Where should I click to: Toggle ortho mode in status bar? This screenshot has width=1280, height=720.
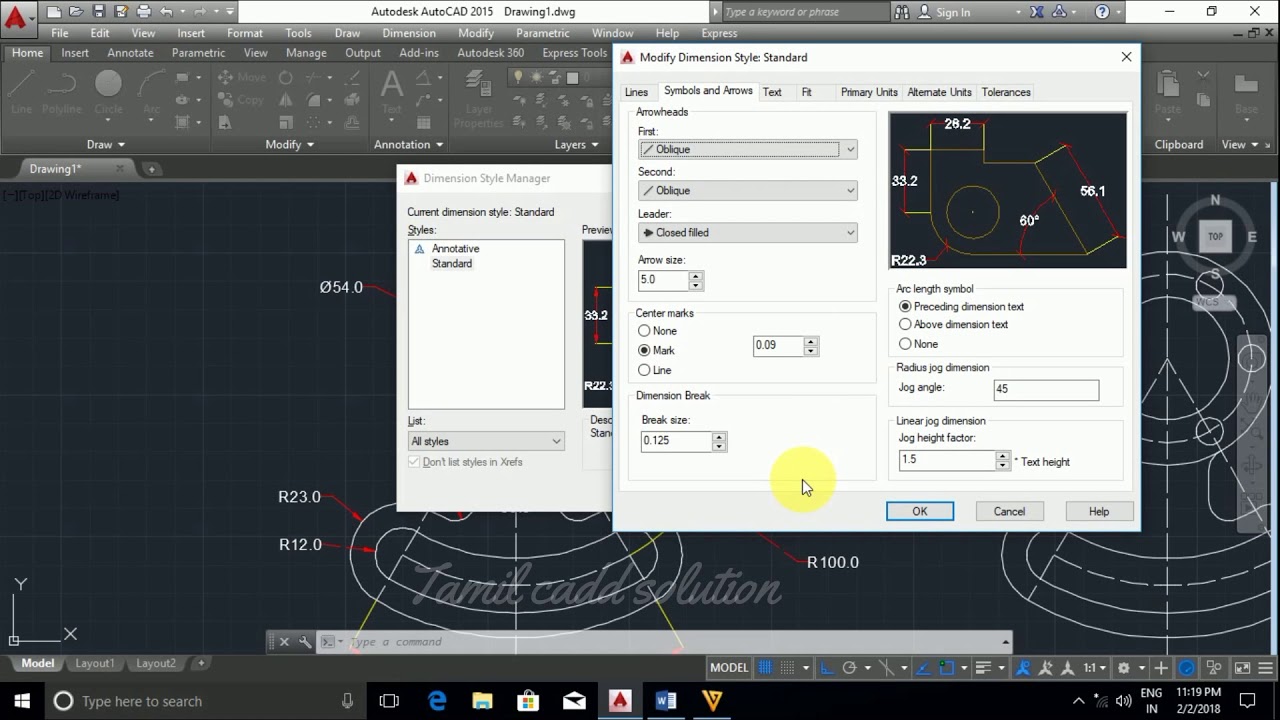pyautogui.click(x=827, y=668)
